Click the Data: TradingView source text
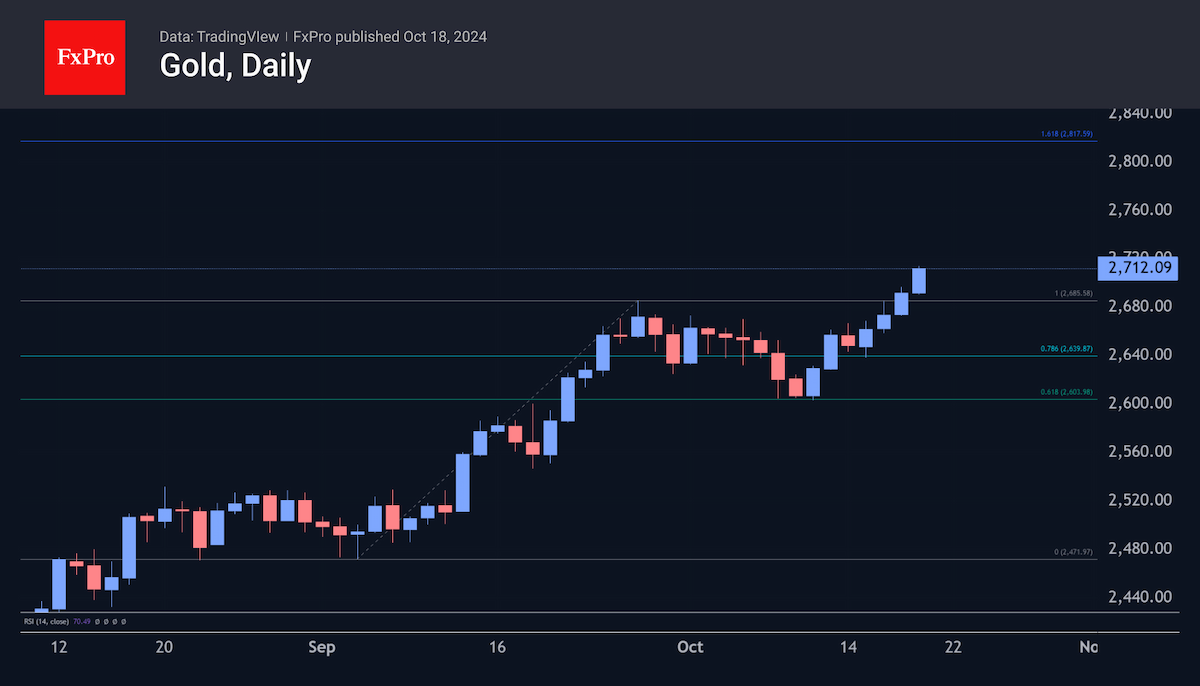Viewport: 1200px width, 686px height. 219,36
